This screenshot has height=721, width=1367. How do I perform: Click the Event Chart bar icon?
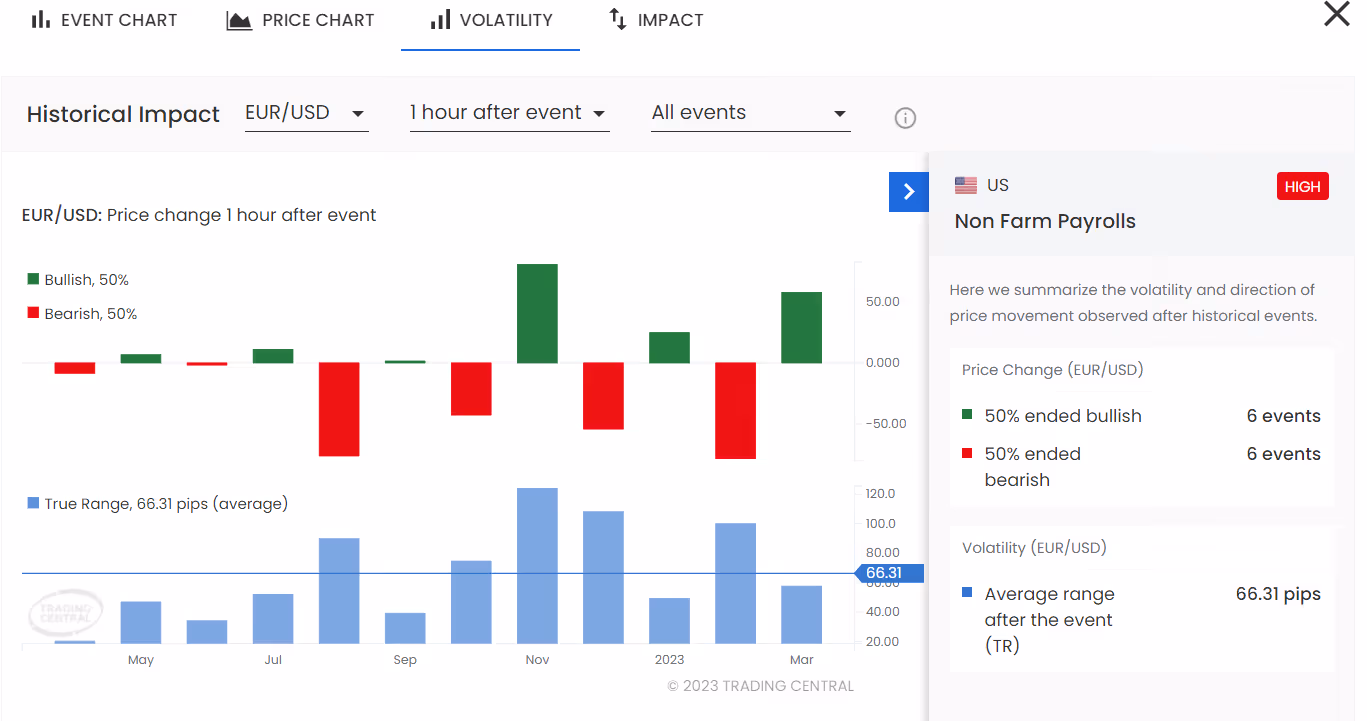tap(40, 20)
